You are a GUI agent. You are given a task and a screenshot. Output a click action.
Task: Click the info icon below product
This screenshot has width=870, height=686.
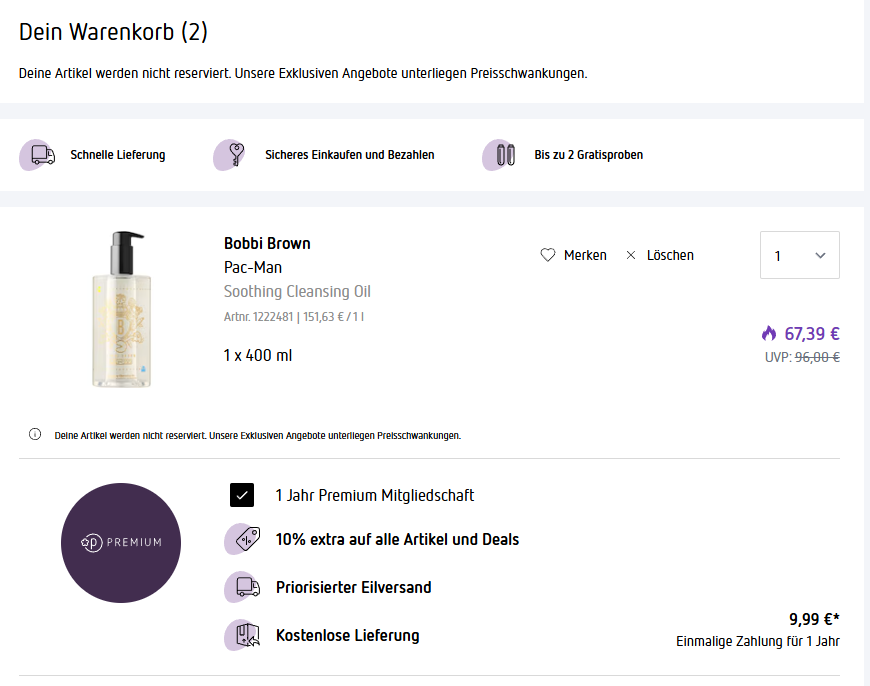pyautogui.click(x=35, y=435)
